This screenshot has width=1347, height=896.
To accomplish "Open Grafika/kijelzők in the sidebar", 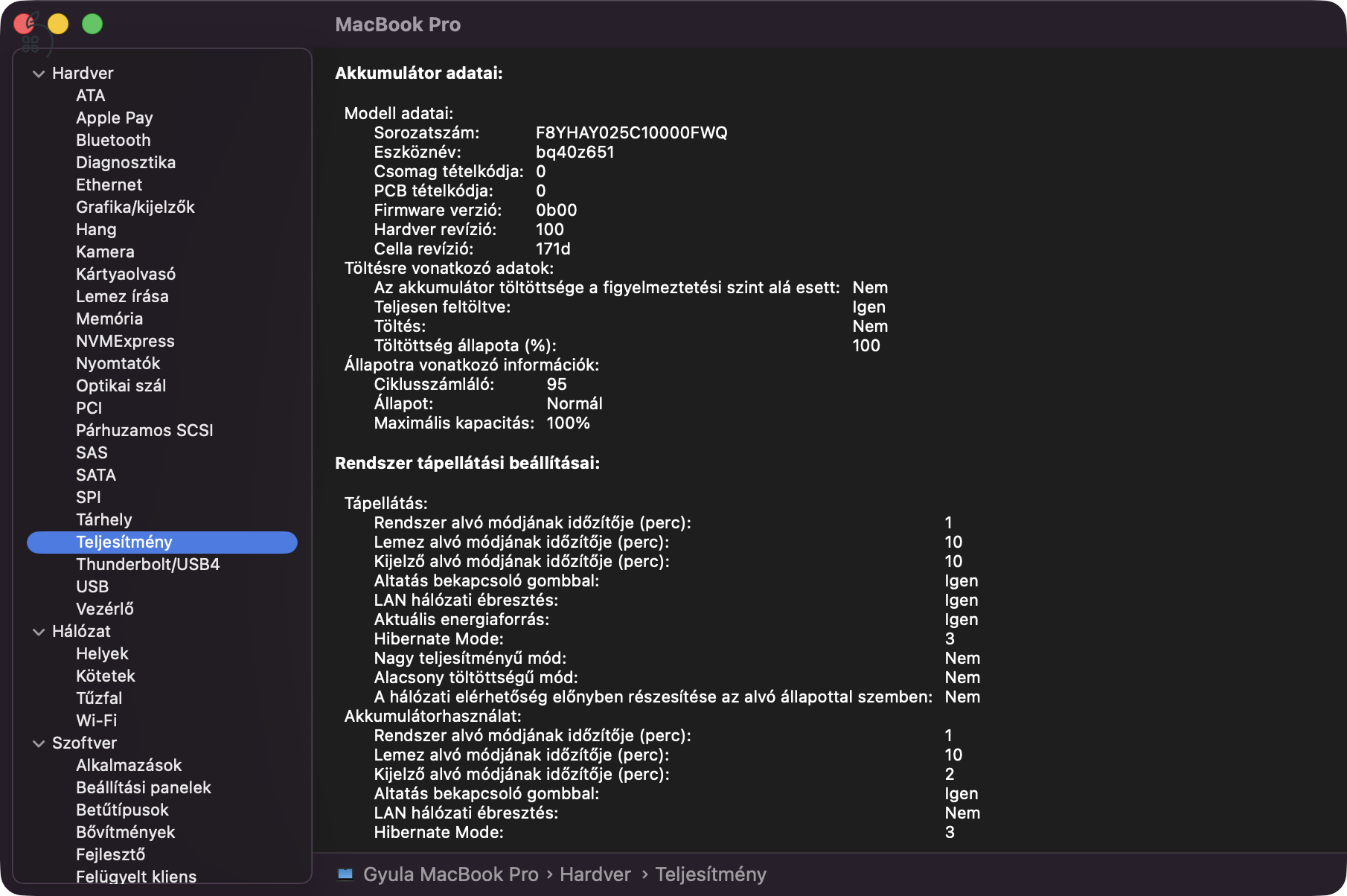I will (135, 207).
